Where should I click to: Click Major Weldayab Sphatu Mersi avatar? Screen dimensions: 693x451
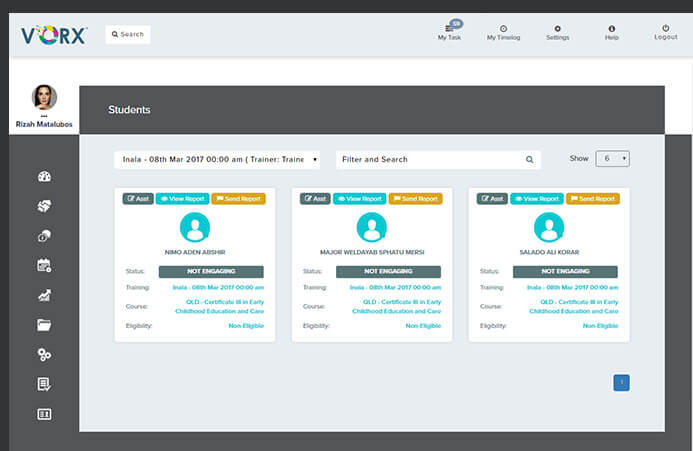point(372,227)
